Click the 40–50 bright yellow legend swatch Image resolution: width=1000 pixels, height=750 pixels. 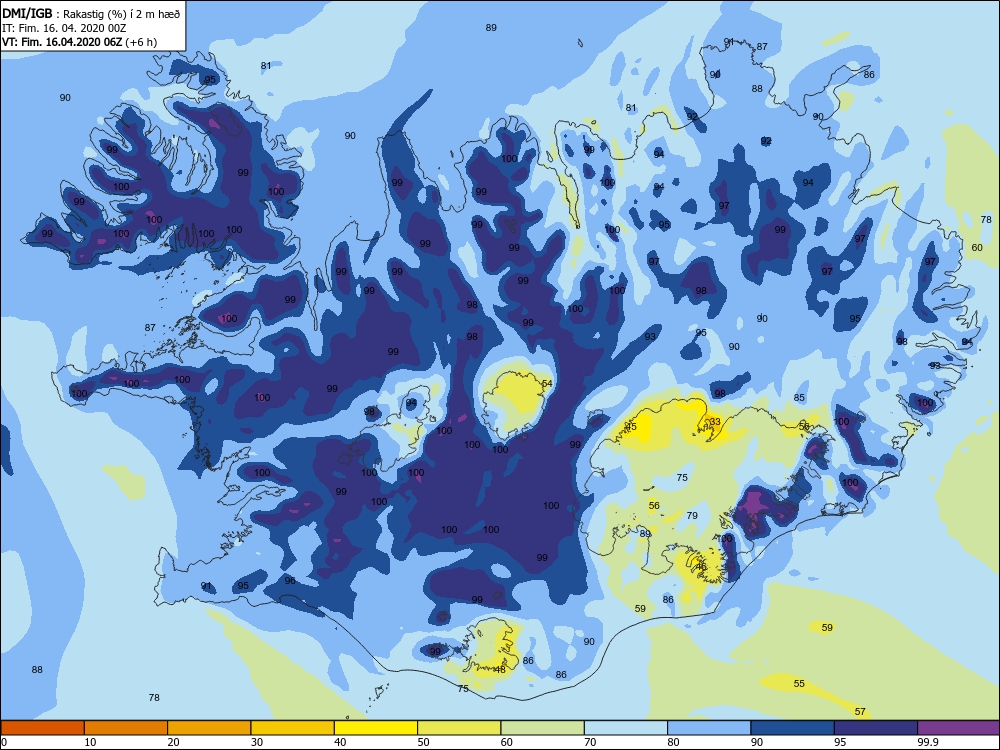pyautogui.click(x=376, y=728)
